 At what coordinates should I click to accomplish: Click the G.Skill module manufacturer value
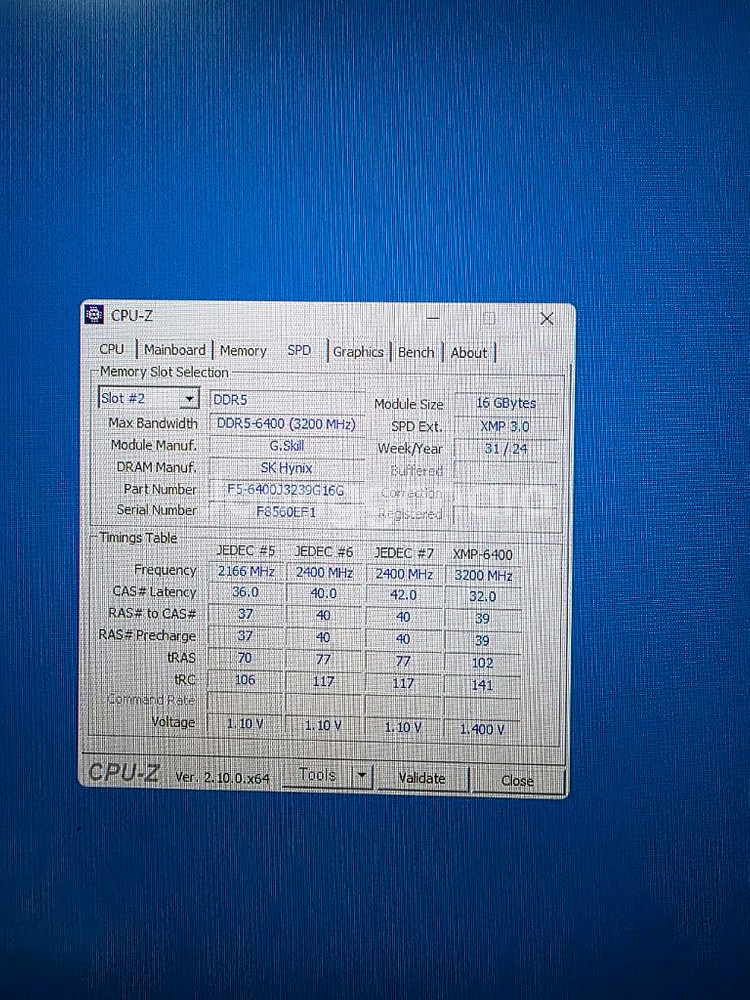pyautogui.click(x=286, y=446)
